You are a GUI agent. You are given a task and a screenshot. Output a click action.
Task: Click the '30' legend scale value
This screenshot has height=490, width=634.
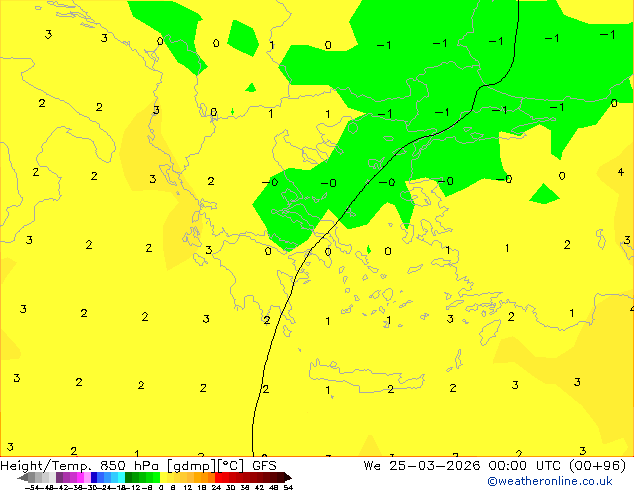point(231,487)
